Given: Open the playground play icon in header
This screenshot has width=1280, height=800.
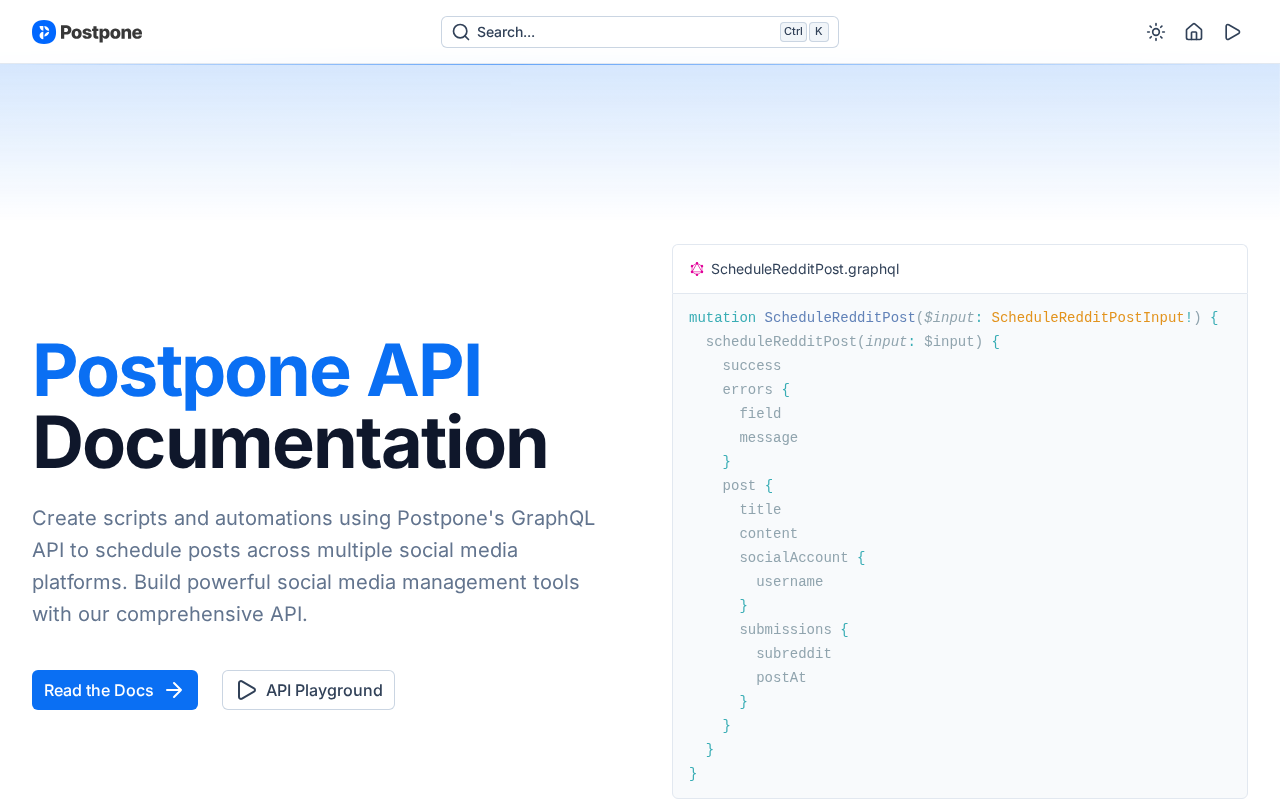Looking at the screenshot, I should click(1233, 32).
